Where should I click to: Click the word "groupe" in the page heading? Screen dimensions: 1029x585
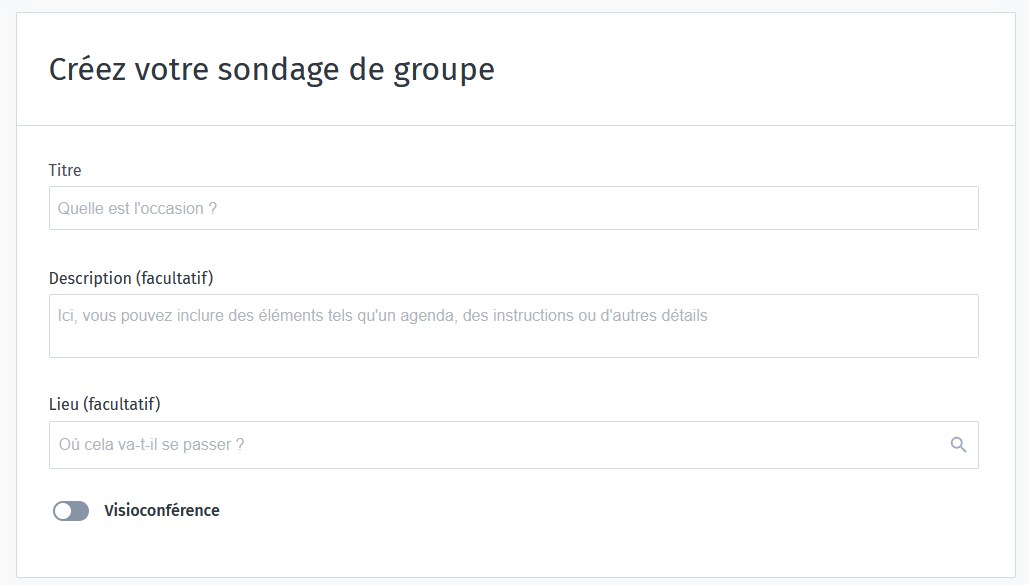pyautogui.click(x=444, y=71)
